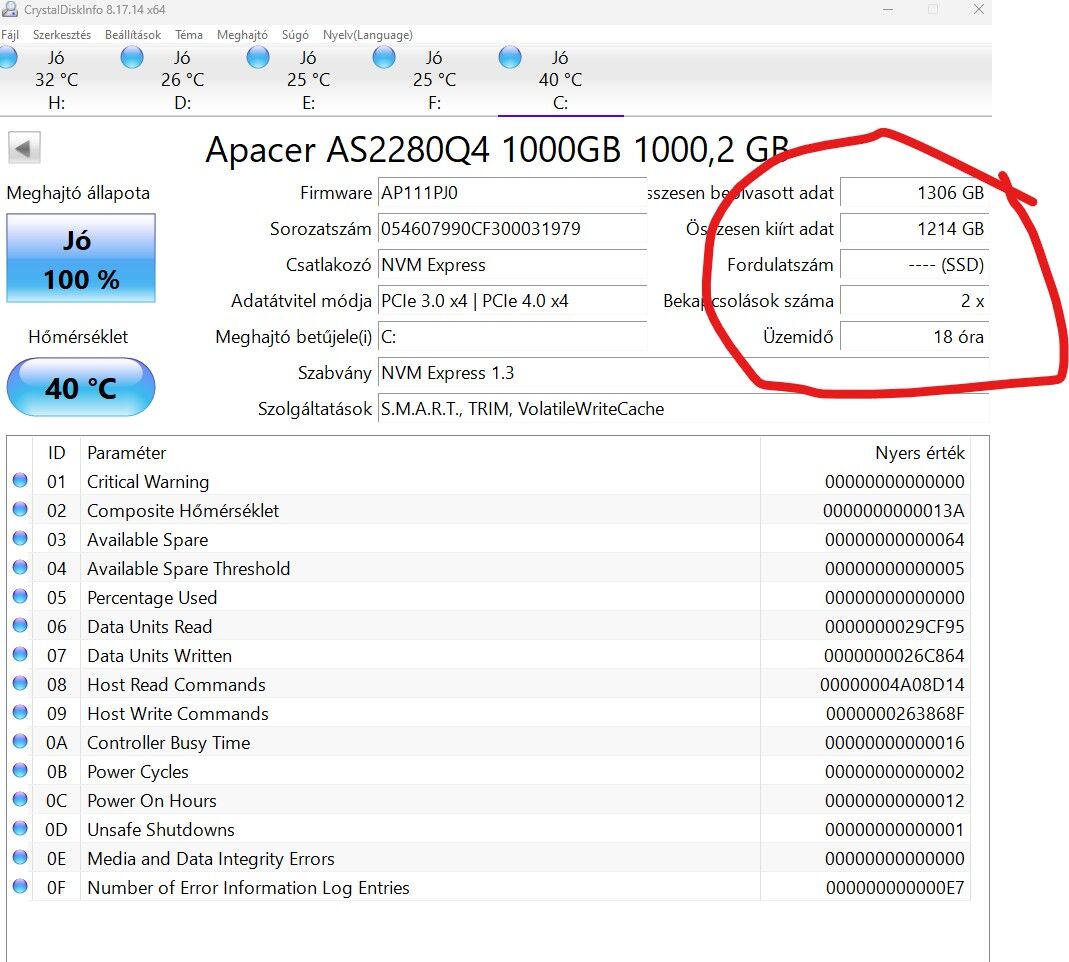Click the status orb for Unsafe Shutdowns row
The height and width of the screenshot is (962, 1069).
pyautogui.click(x=20, y=828)
